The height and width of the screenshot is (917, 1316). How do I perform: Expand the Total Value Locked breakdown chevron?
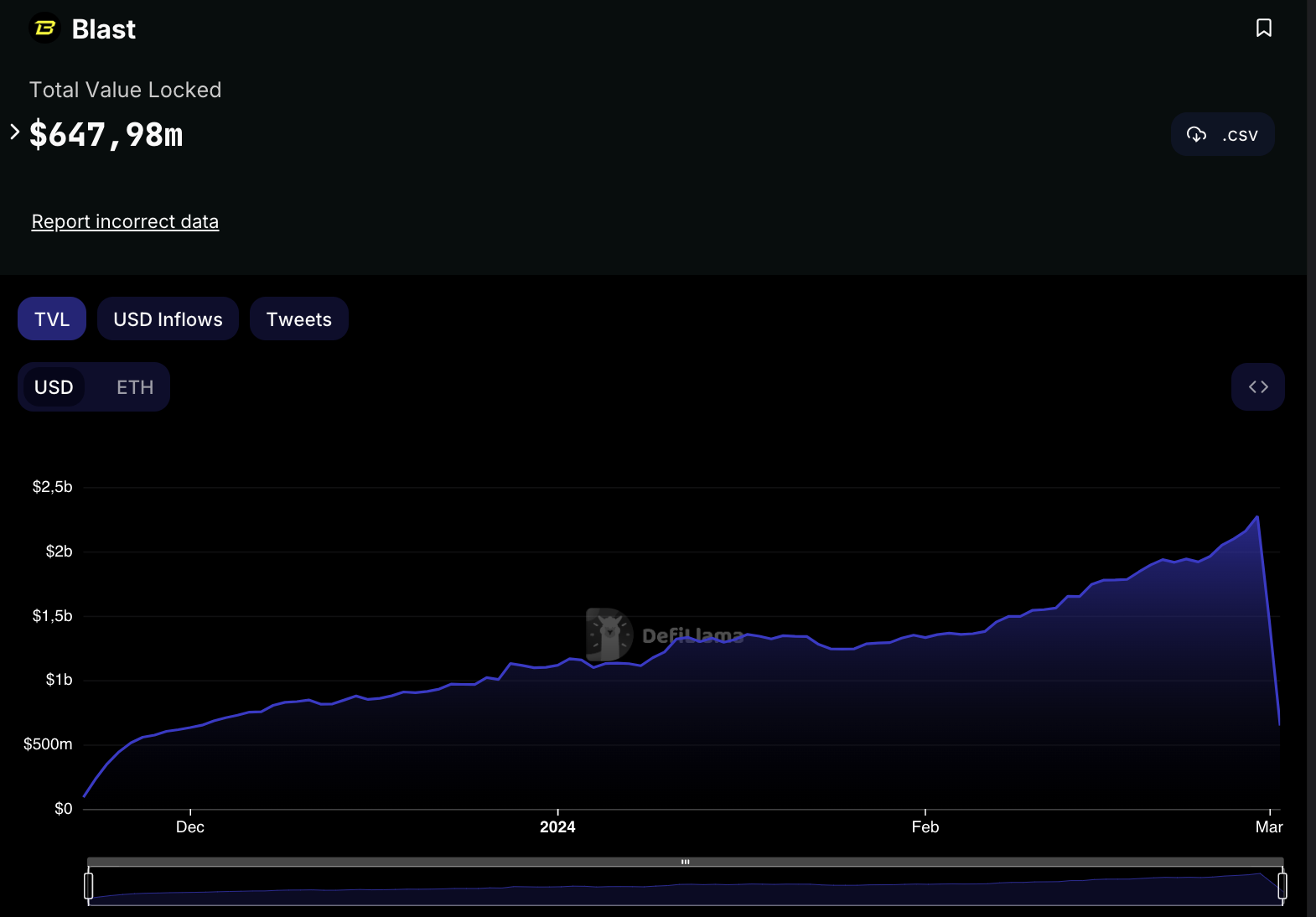click(x=14, y=132)
